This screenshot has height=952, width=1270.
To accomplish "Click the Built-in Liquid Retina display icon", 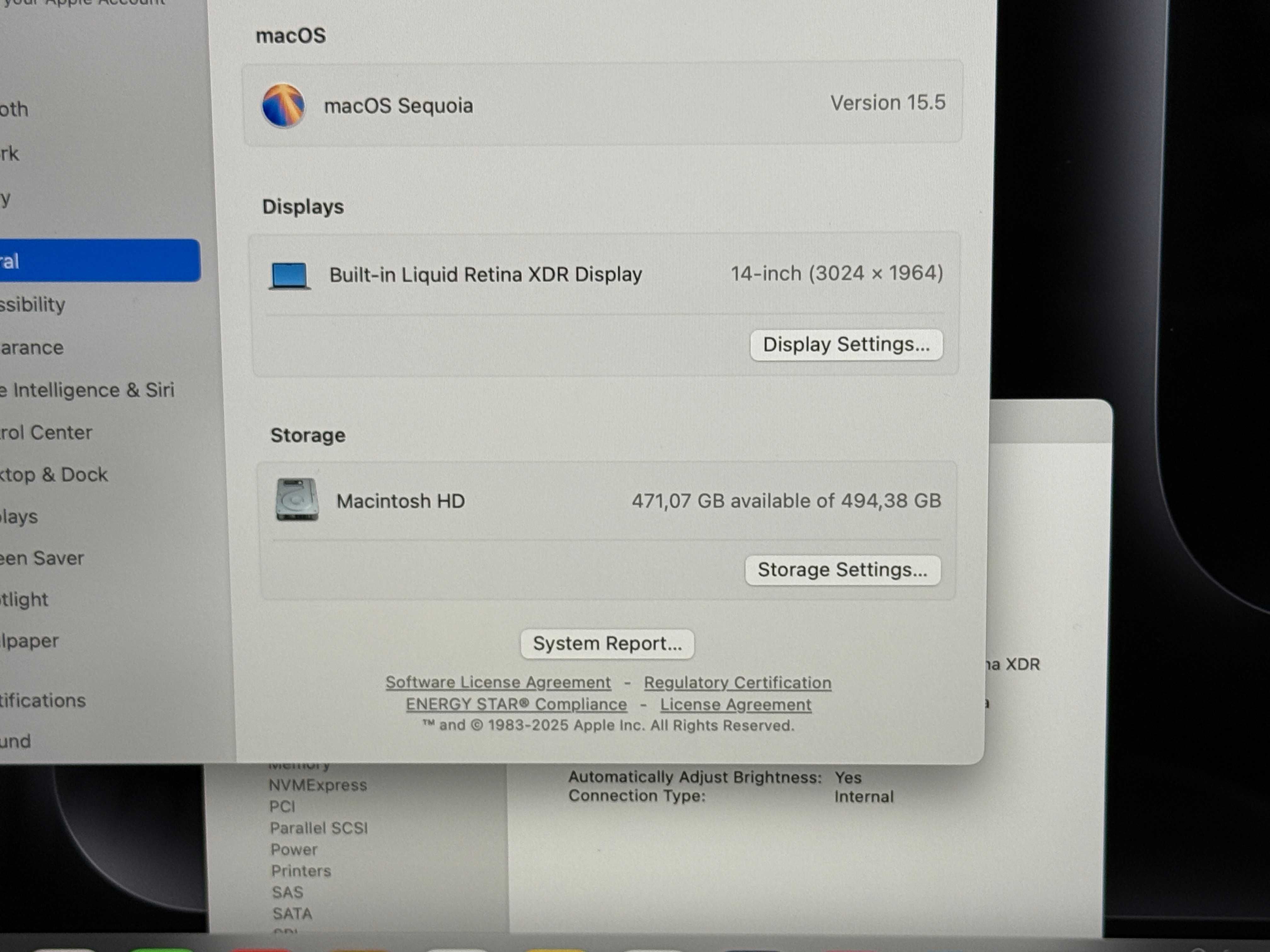I will click(x=290, y=276).
